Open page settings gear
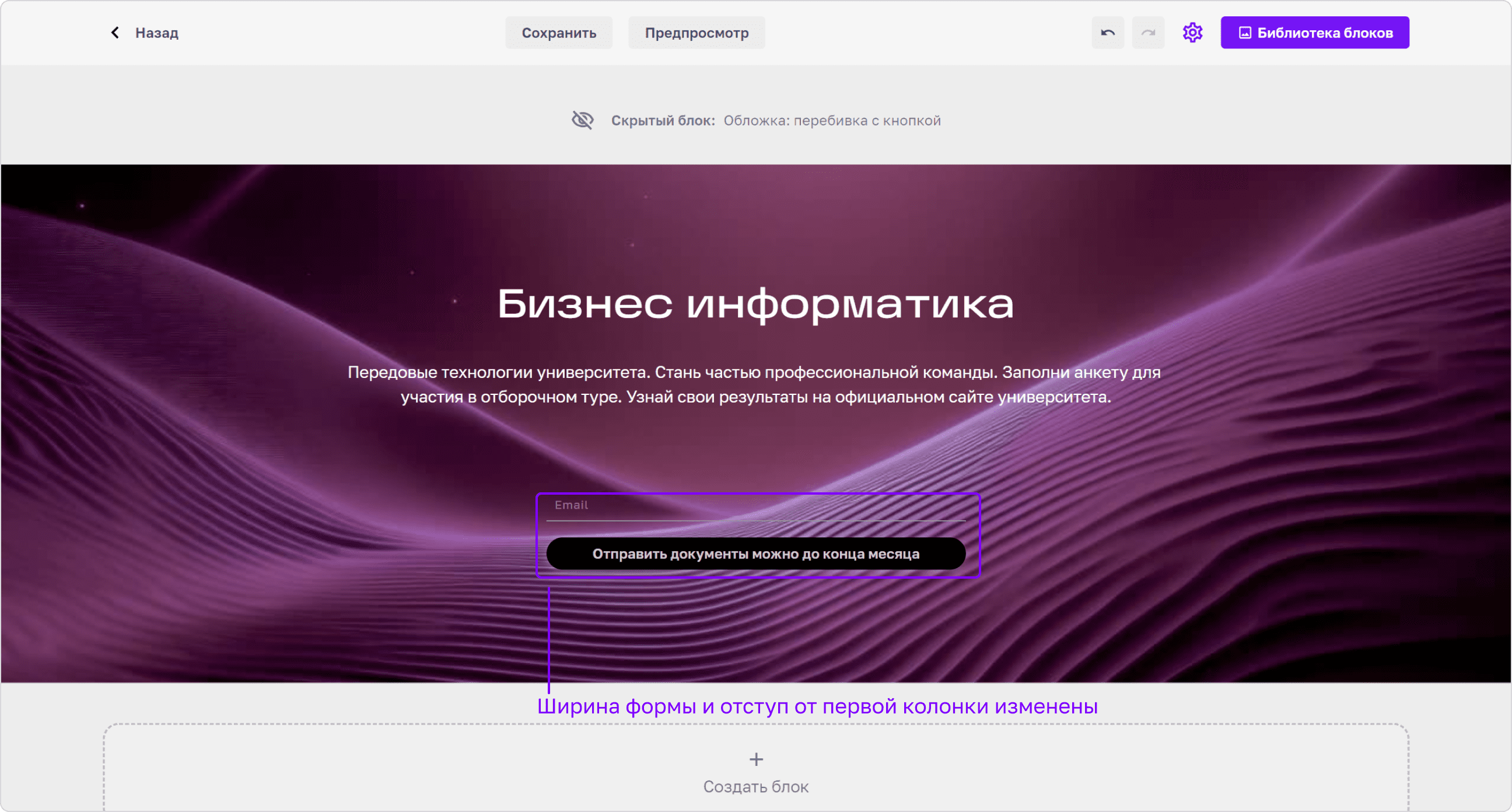 click(x=1192, y=33)
